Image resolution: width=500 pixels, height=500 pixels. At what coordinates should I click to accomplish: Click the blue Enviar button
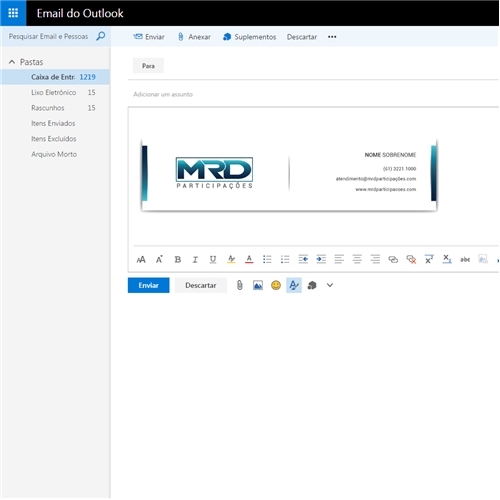point(149,285)
